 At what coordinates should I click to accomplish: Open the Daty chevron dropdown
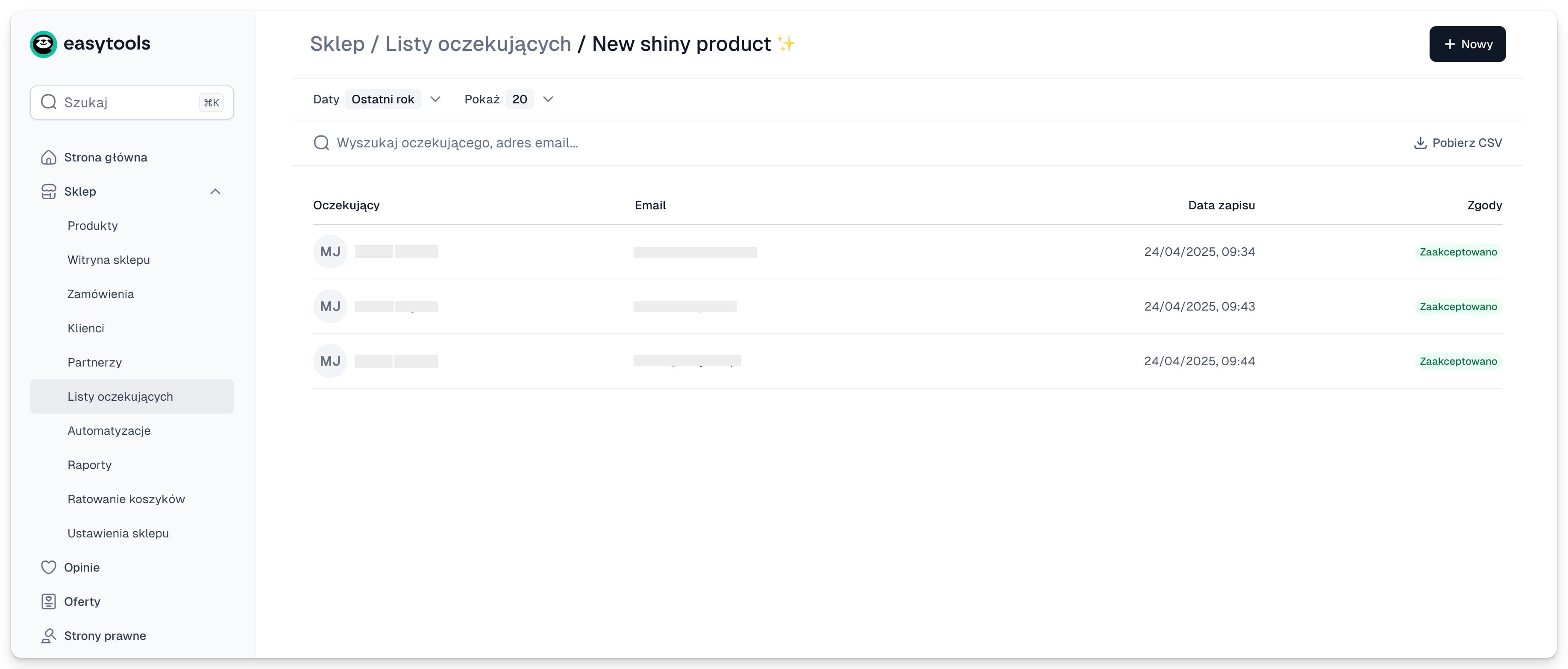435,99
